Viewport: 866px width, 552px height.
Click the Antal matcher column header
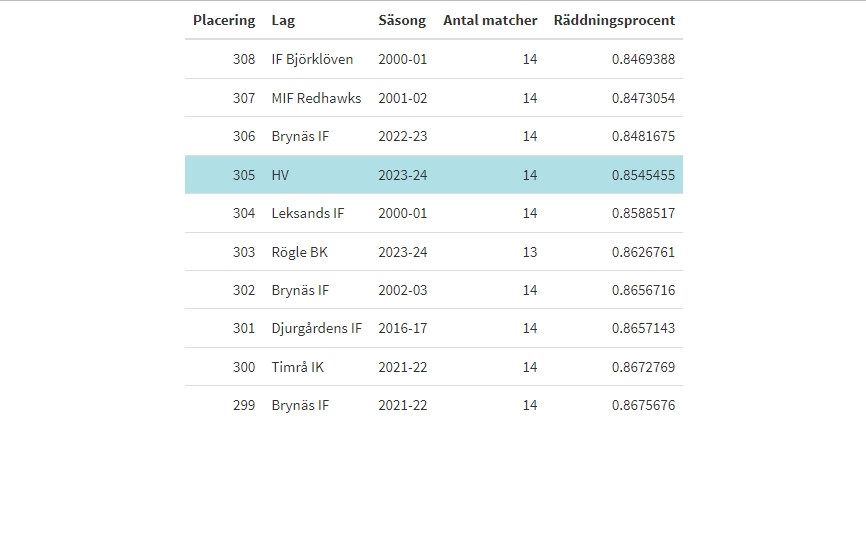pos(490,20)
